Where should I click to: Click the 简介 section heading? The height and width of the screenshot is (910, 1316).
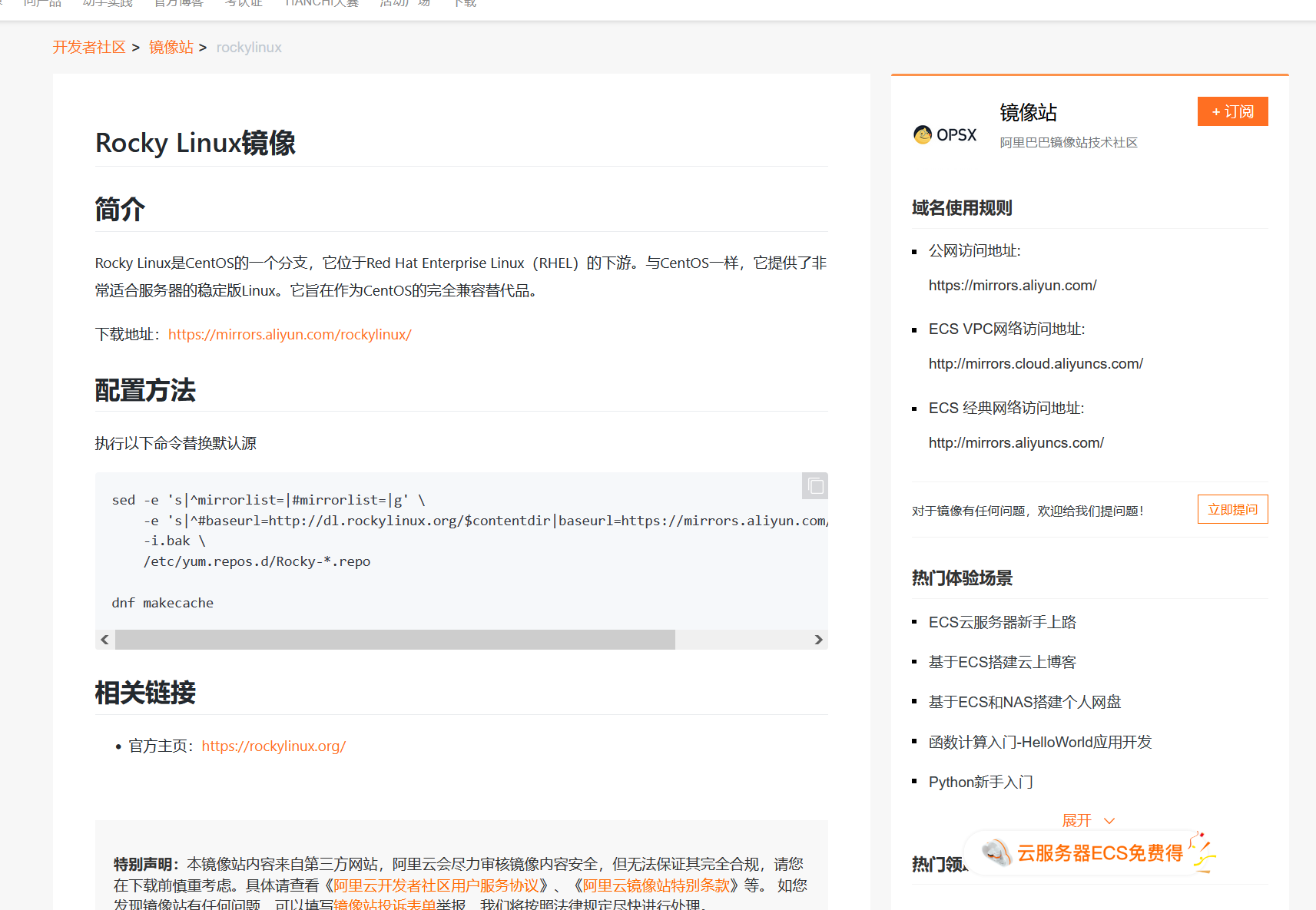120,209
